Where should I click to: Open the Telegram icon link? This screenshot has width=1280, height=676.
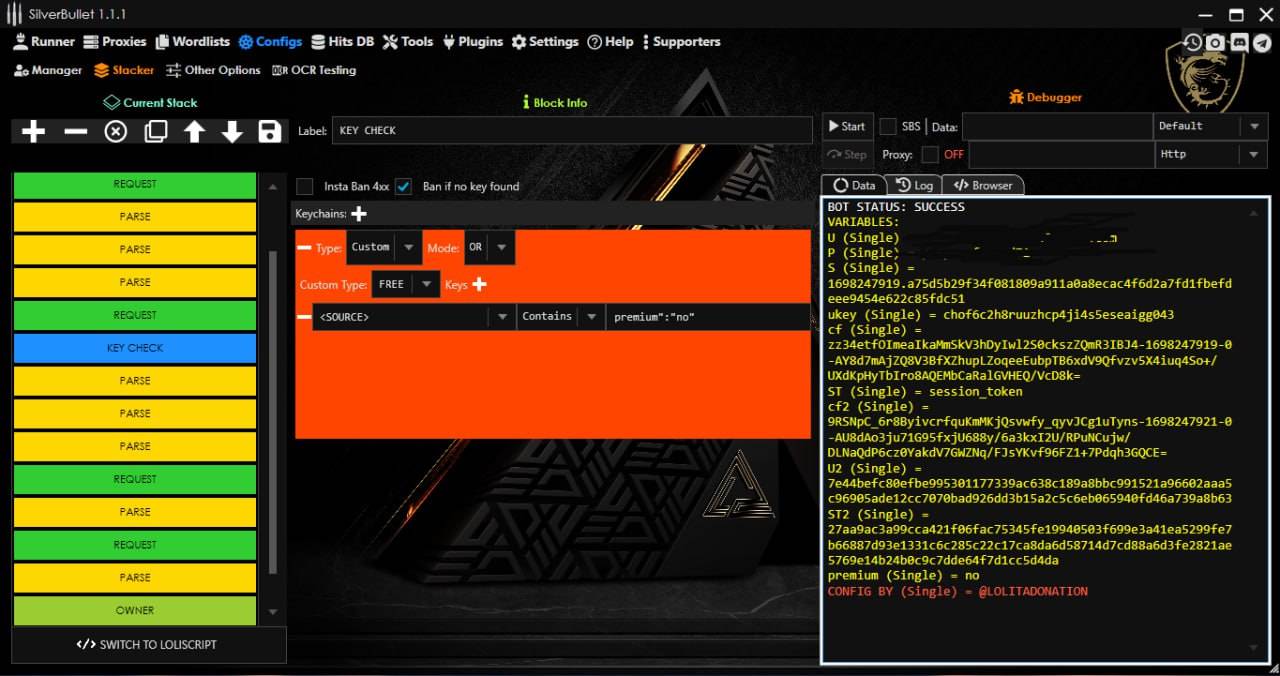[1262, 42]
